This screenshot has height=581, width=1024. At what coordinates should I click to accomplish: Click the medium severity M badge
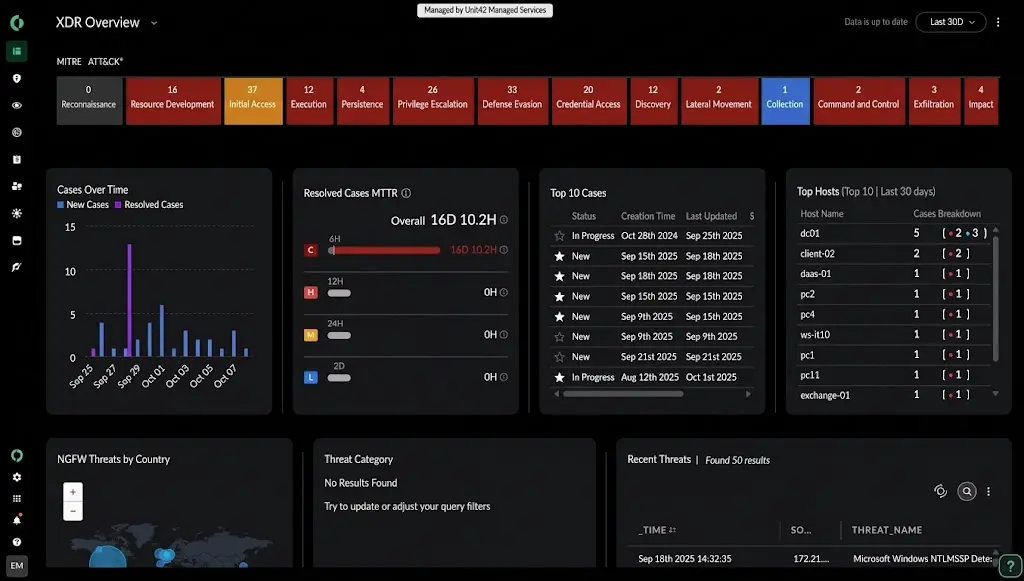[x=311, y=335]
